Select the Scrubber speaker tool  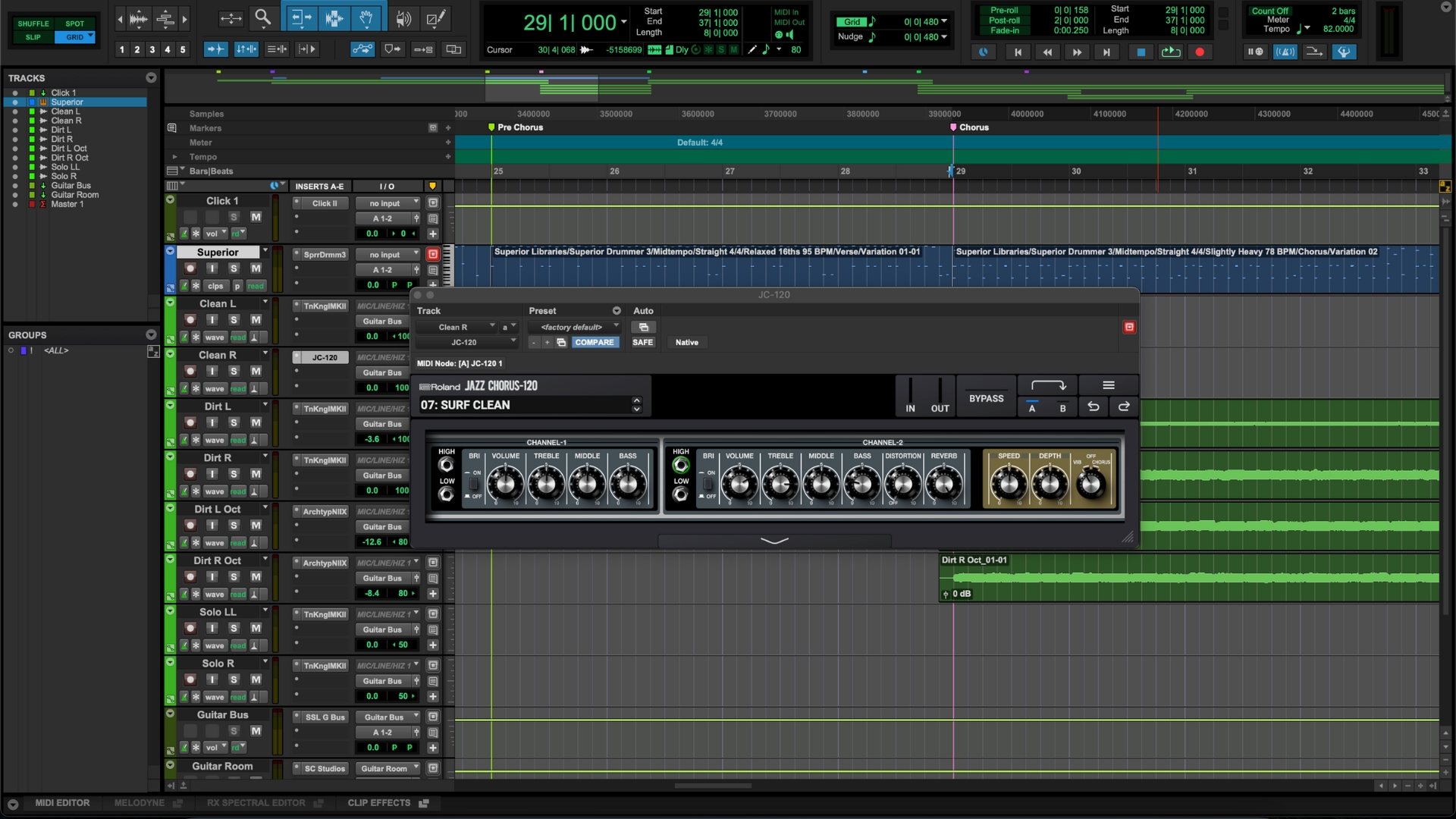coord(403,18)
